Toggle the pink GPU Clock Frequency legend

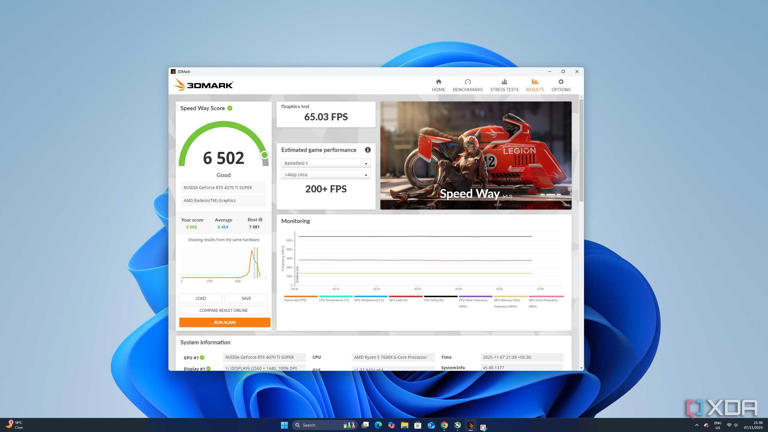tap(546, 301)
